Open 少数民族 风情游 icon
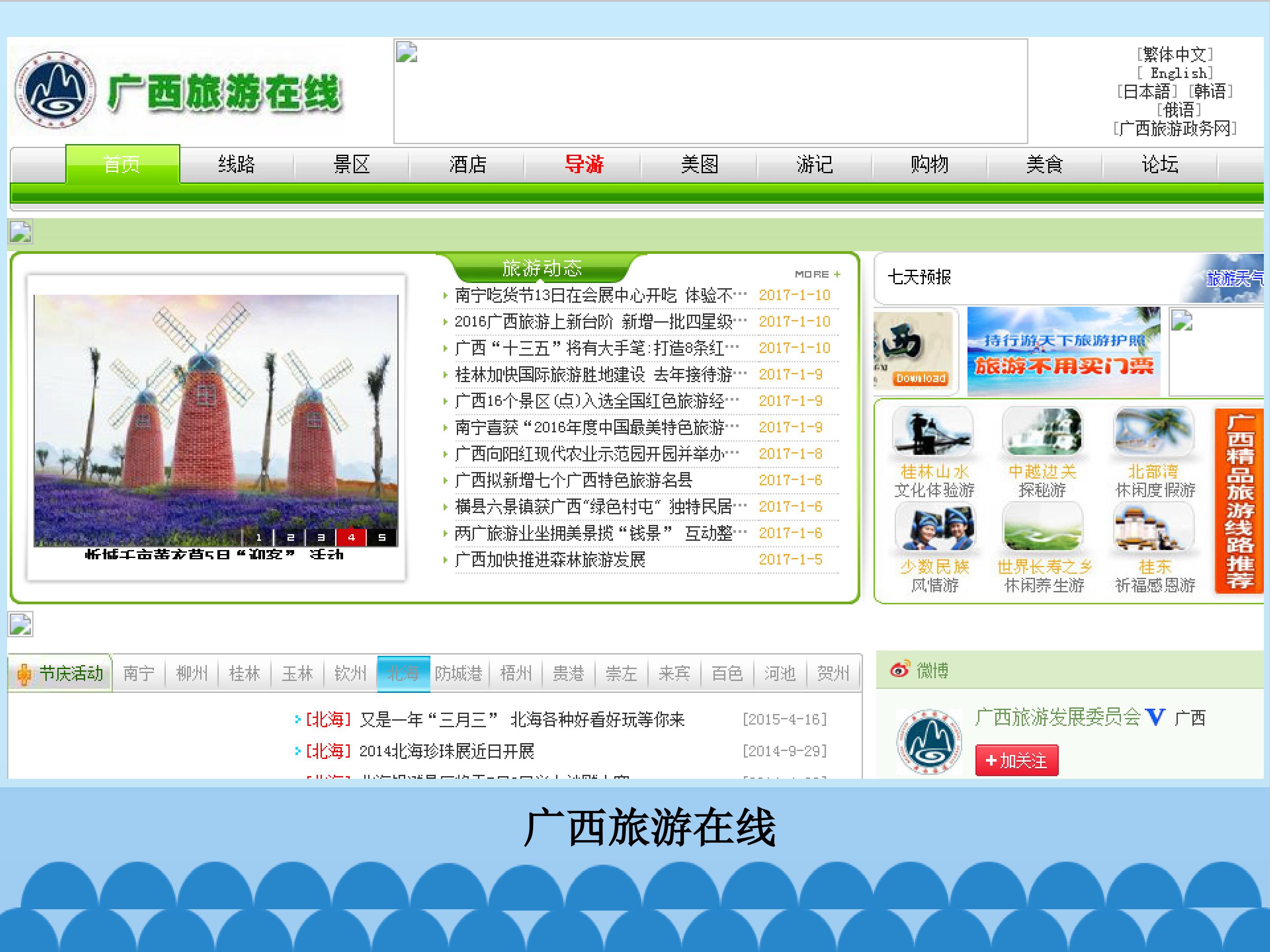 pos(935,527)
